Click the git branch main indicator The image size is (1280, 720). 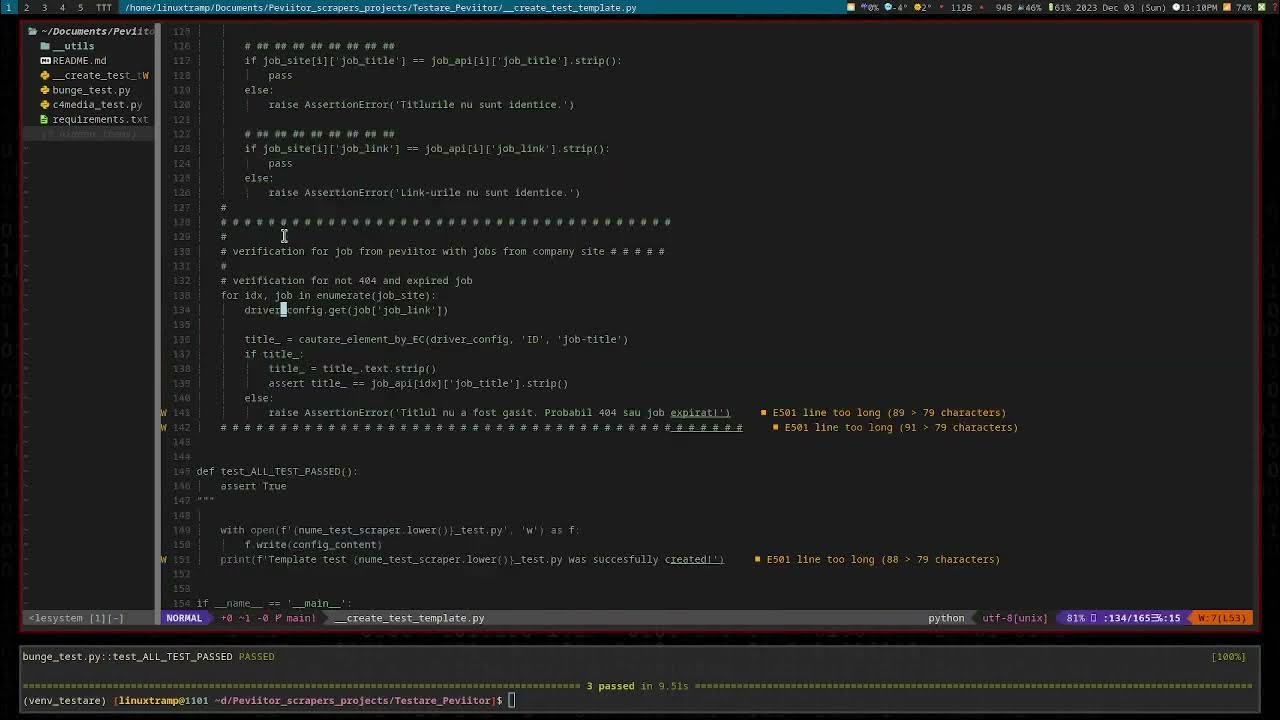point(297,618)
